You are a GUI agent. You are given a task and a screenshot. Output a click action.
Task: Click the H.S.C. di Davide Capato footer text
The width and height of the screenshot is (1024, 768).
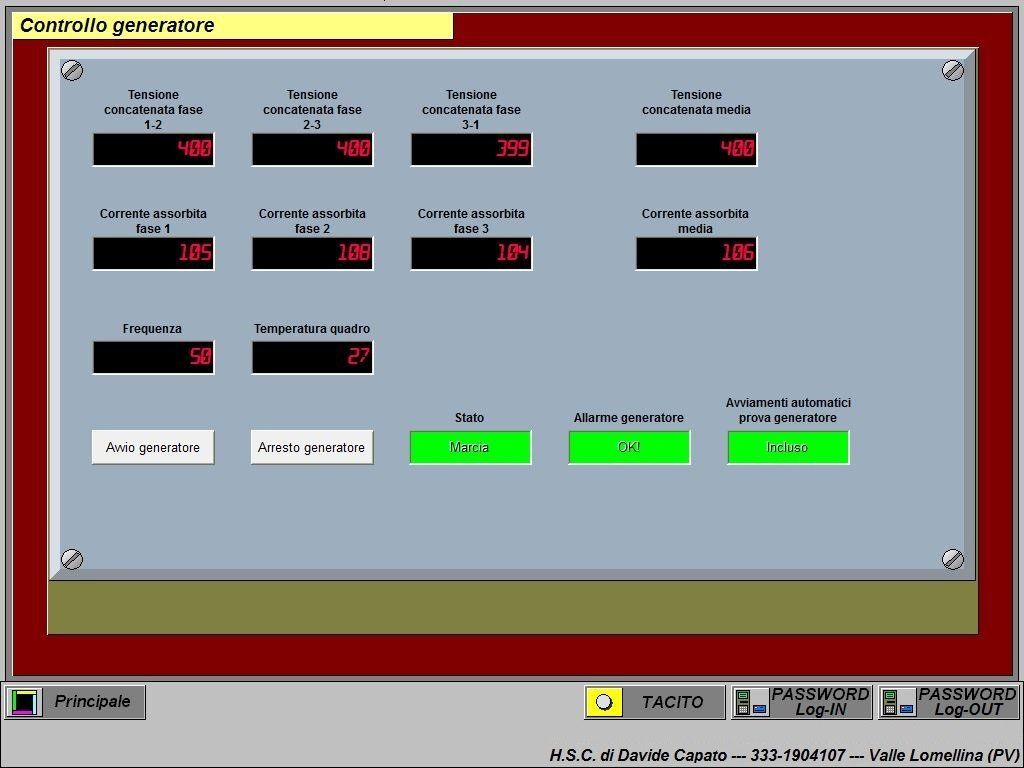pos(784,756)
